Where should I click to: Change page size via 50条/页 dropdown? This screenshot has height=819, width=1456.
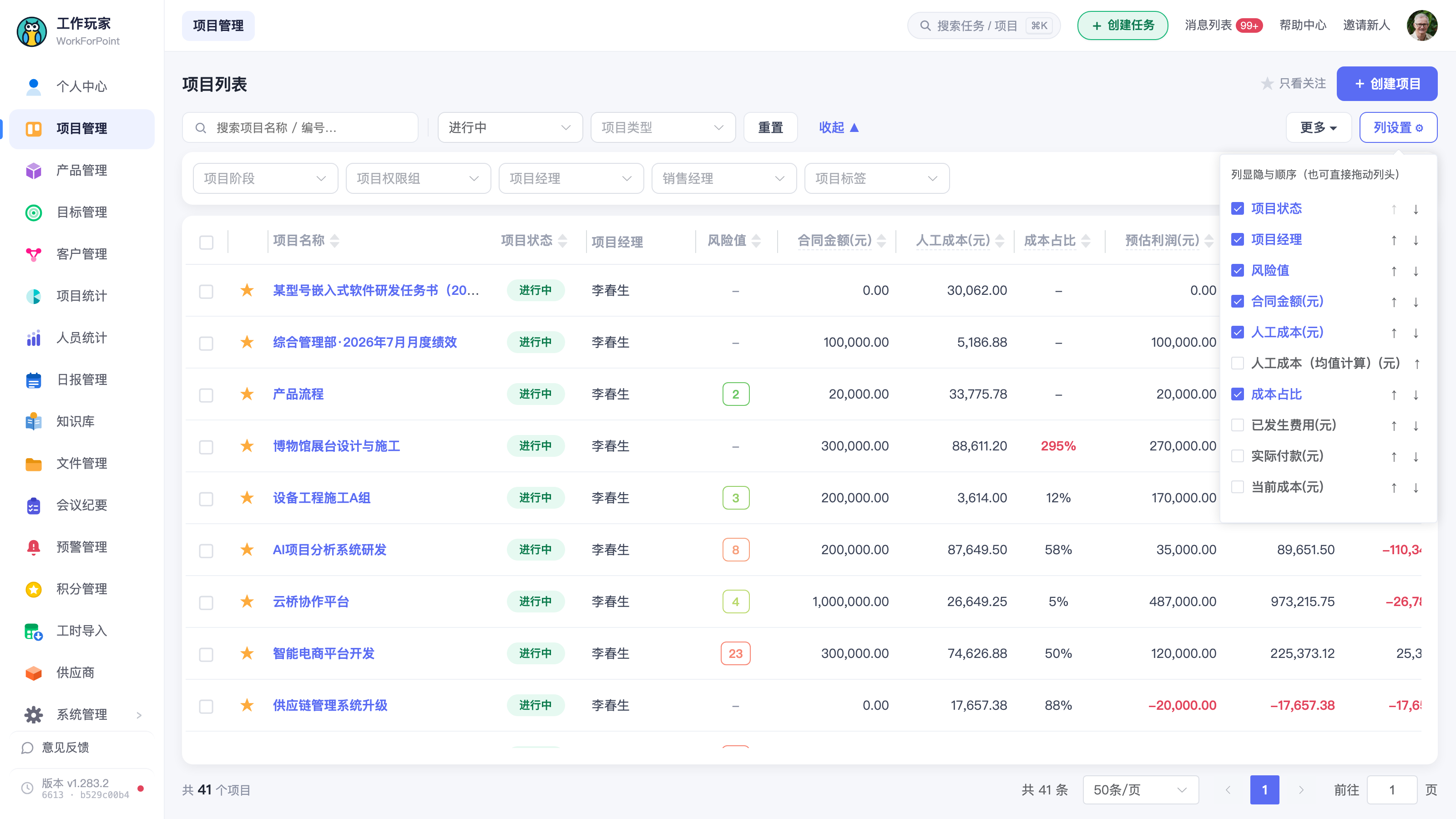tap(1141, 789)
